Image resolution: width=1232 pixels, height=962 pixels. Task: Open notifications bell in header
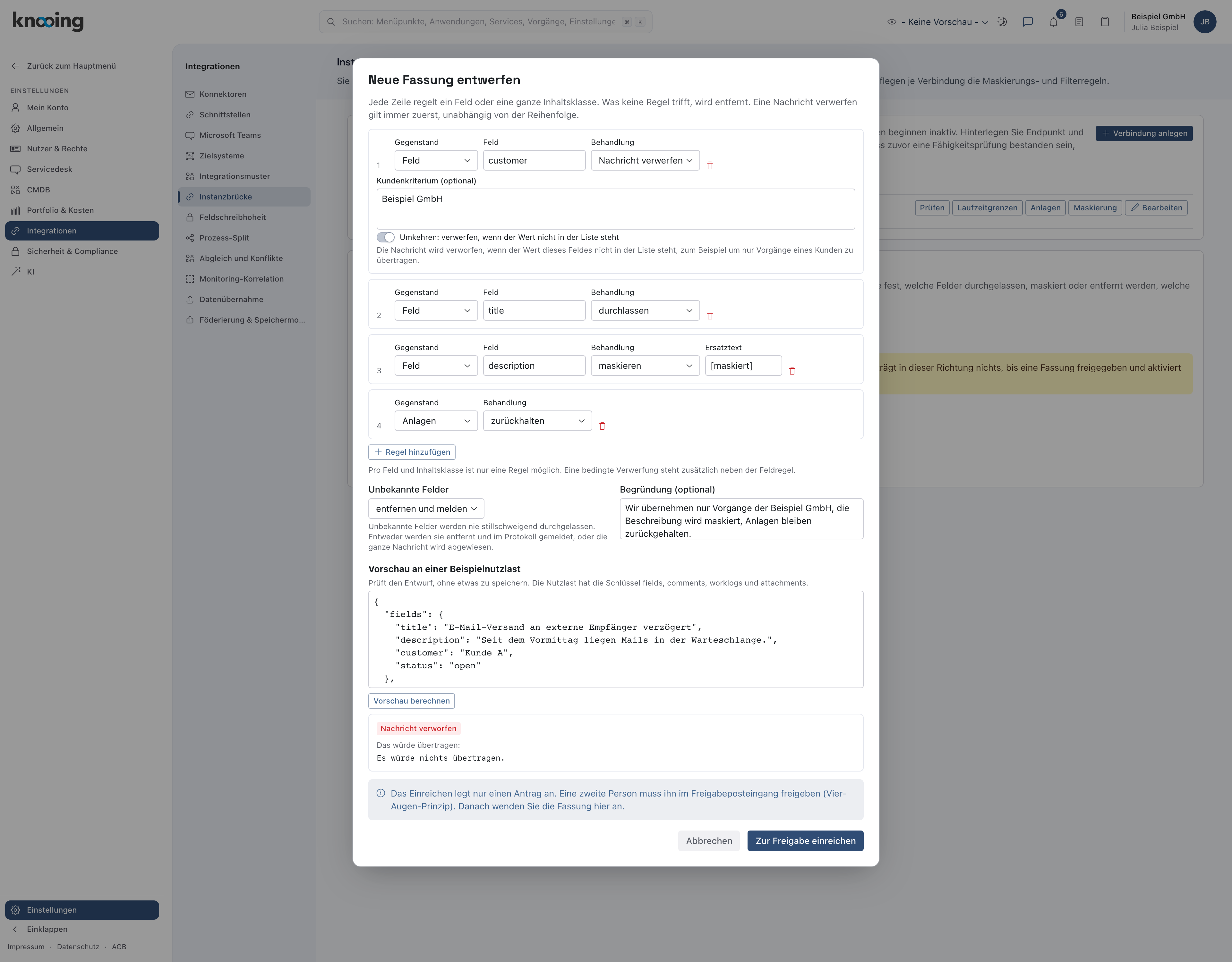(1053, 22)
